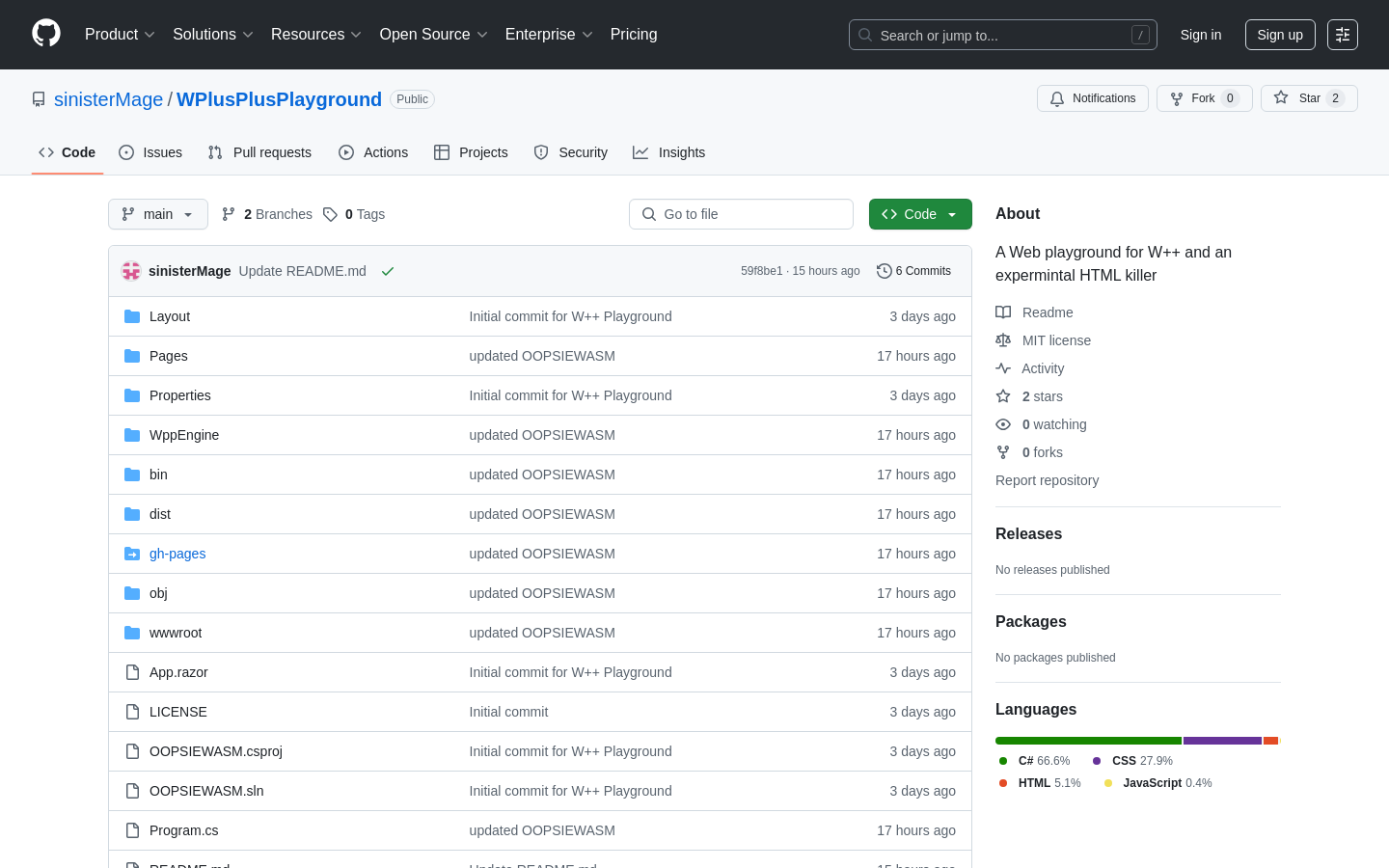View 6 Commits history
1389x868 pixels.
pos(914,271)
